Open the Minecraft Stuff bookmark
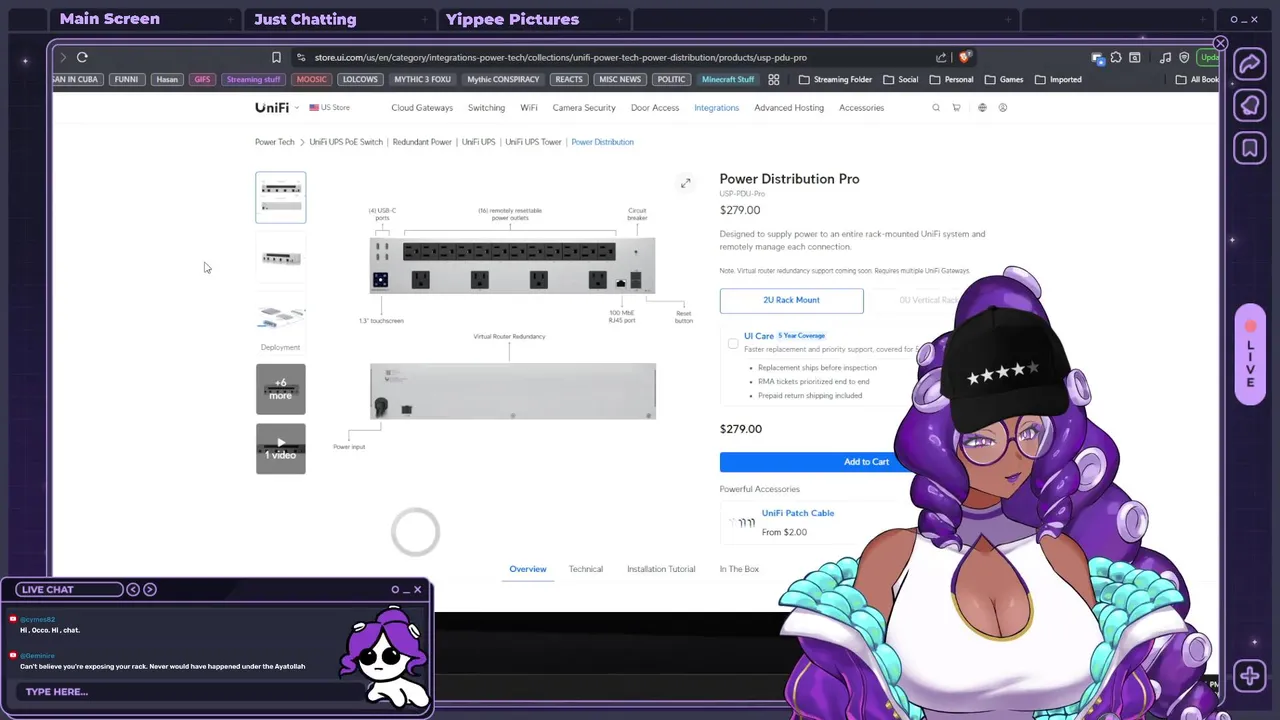This screenshot has height=720, width=1280. point(728,79)
